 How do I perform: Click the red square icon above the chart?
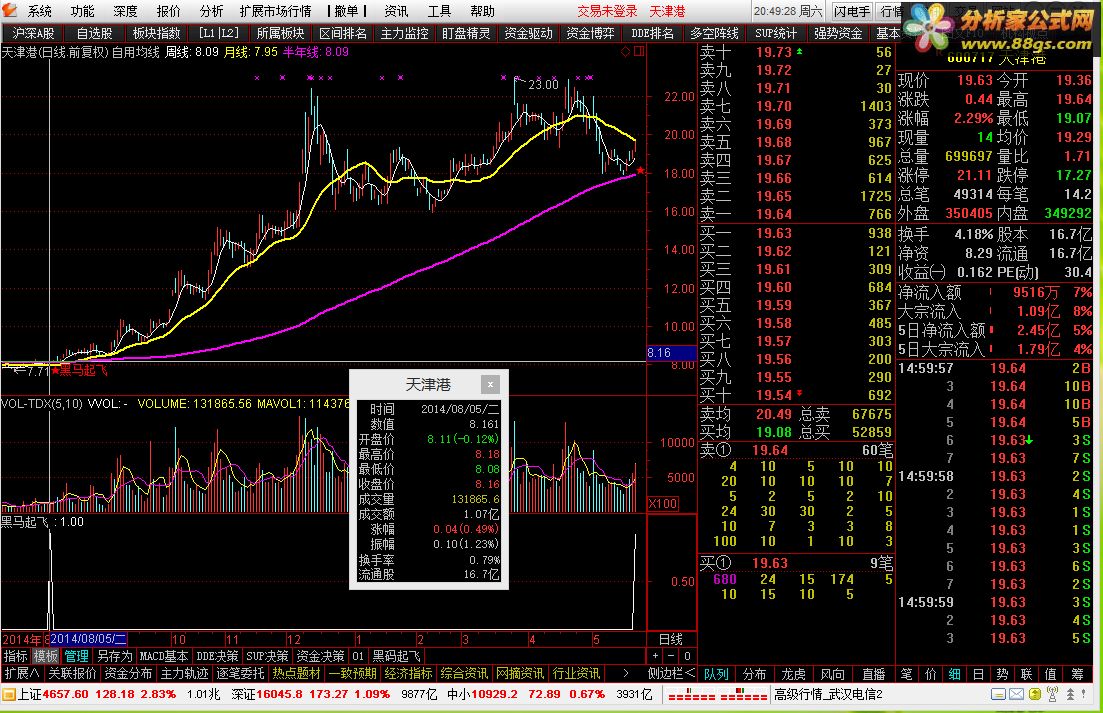coord(639,51)
